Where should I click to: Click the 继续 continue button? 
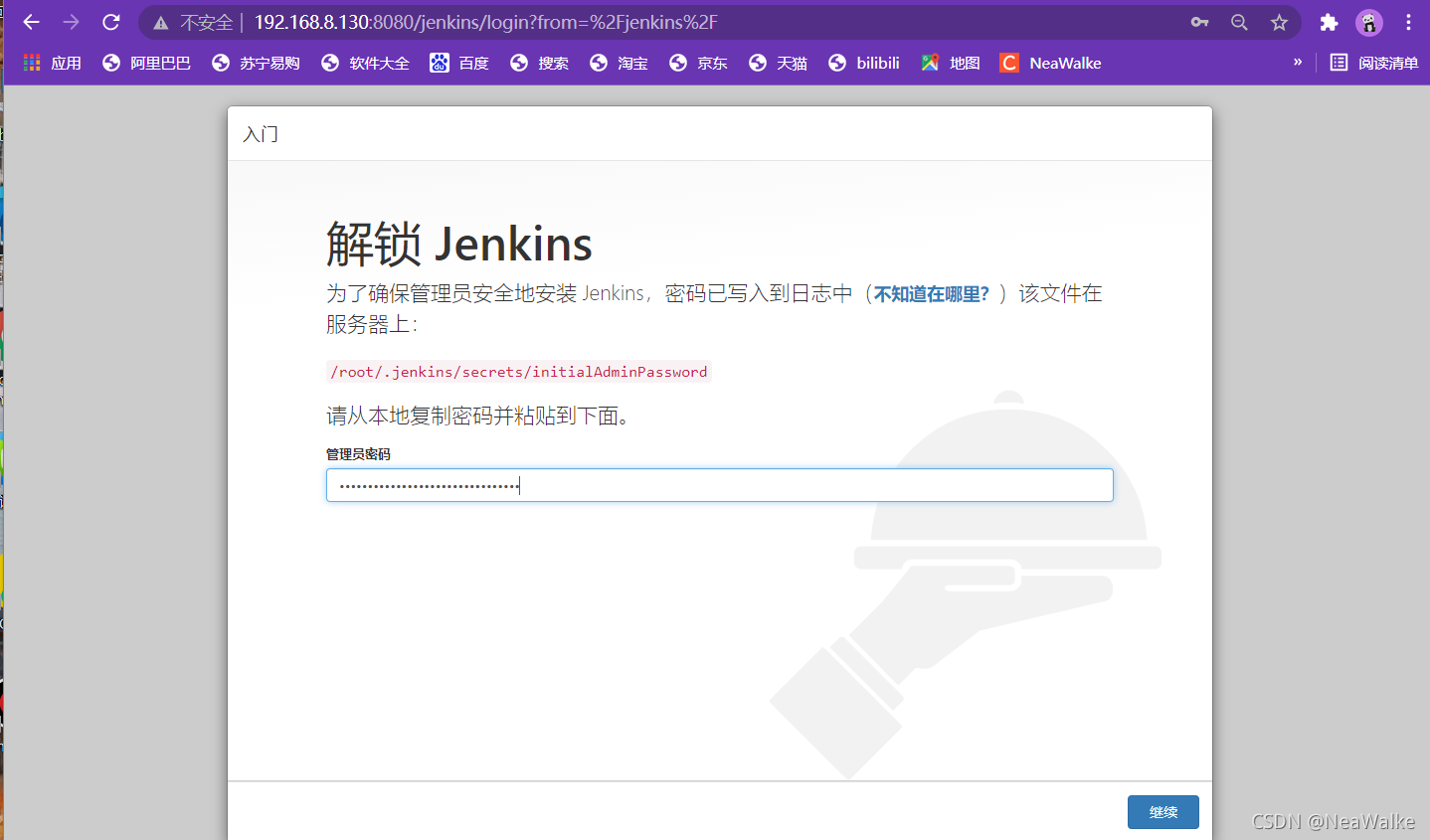coord(1162,812)
